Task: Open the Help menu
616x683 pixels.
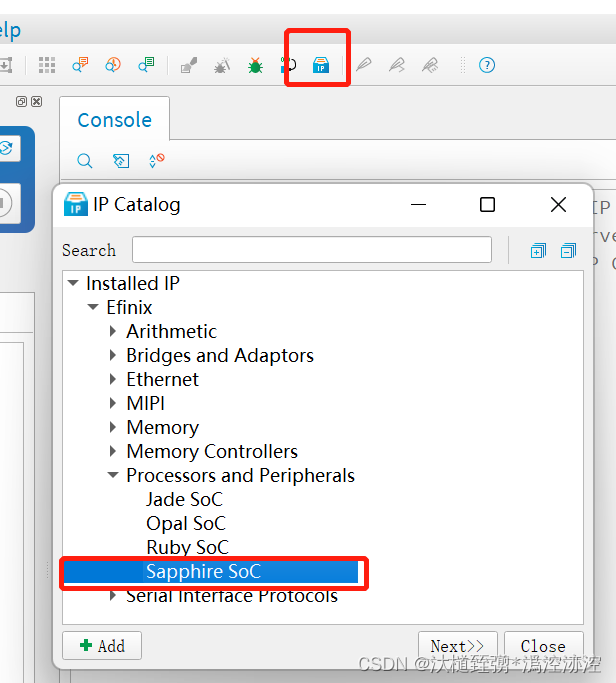Action: (x=9, y=30)
